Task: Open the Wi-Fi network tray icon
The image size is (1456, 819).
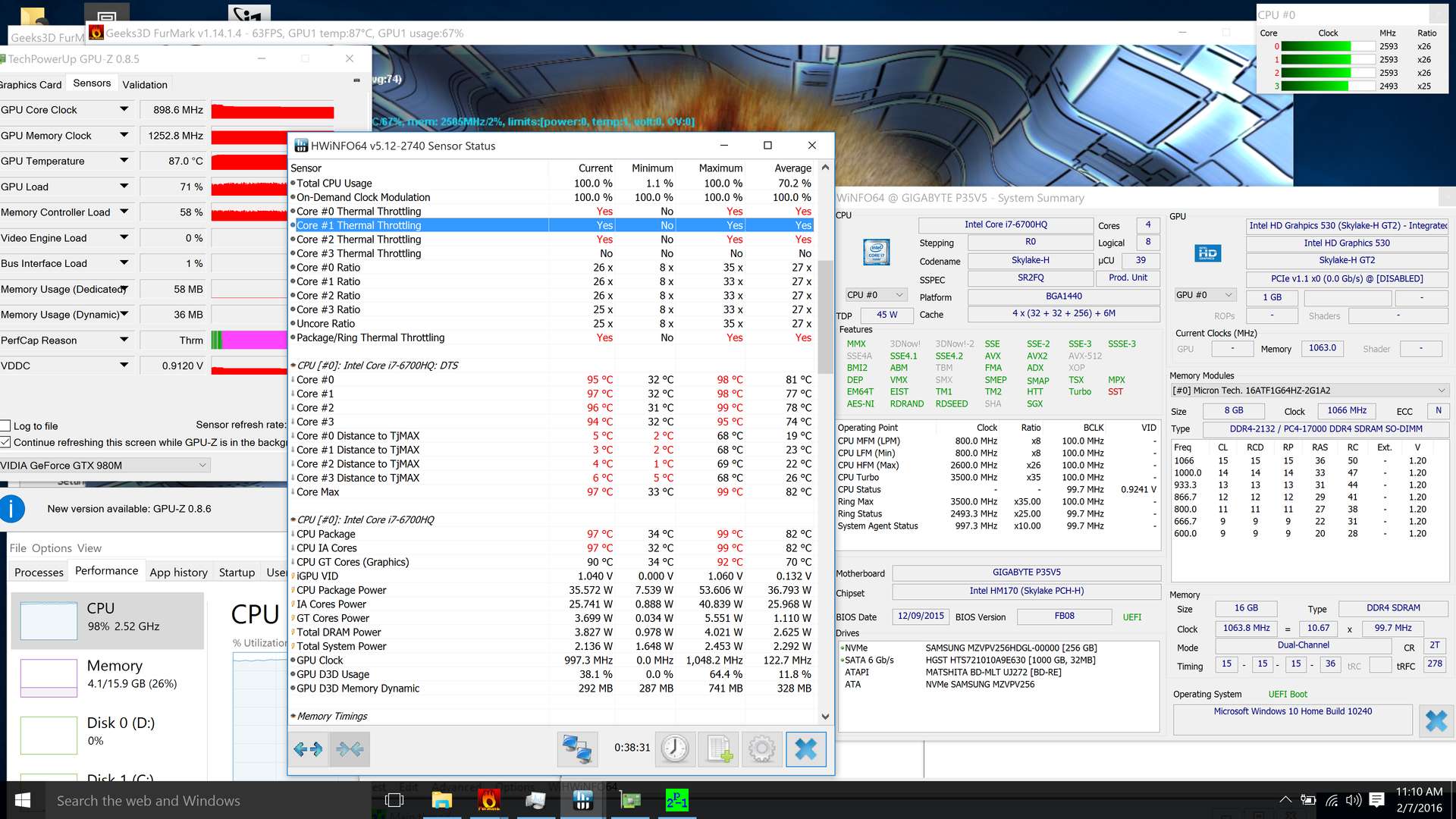Action: pos(1332,800)
